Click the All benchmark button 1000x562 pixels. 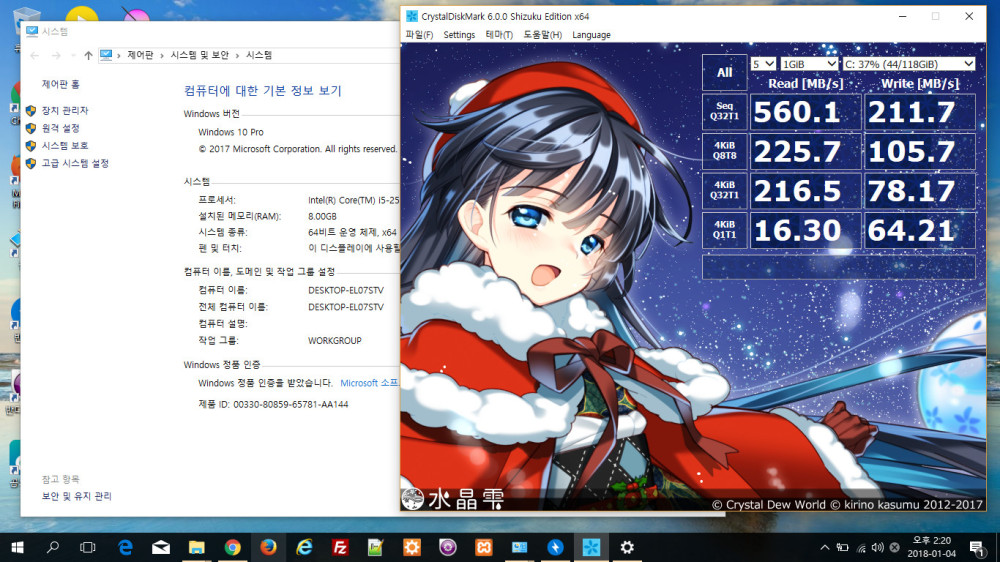[x=724, y=72]
